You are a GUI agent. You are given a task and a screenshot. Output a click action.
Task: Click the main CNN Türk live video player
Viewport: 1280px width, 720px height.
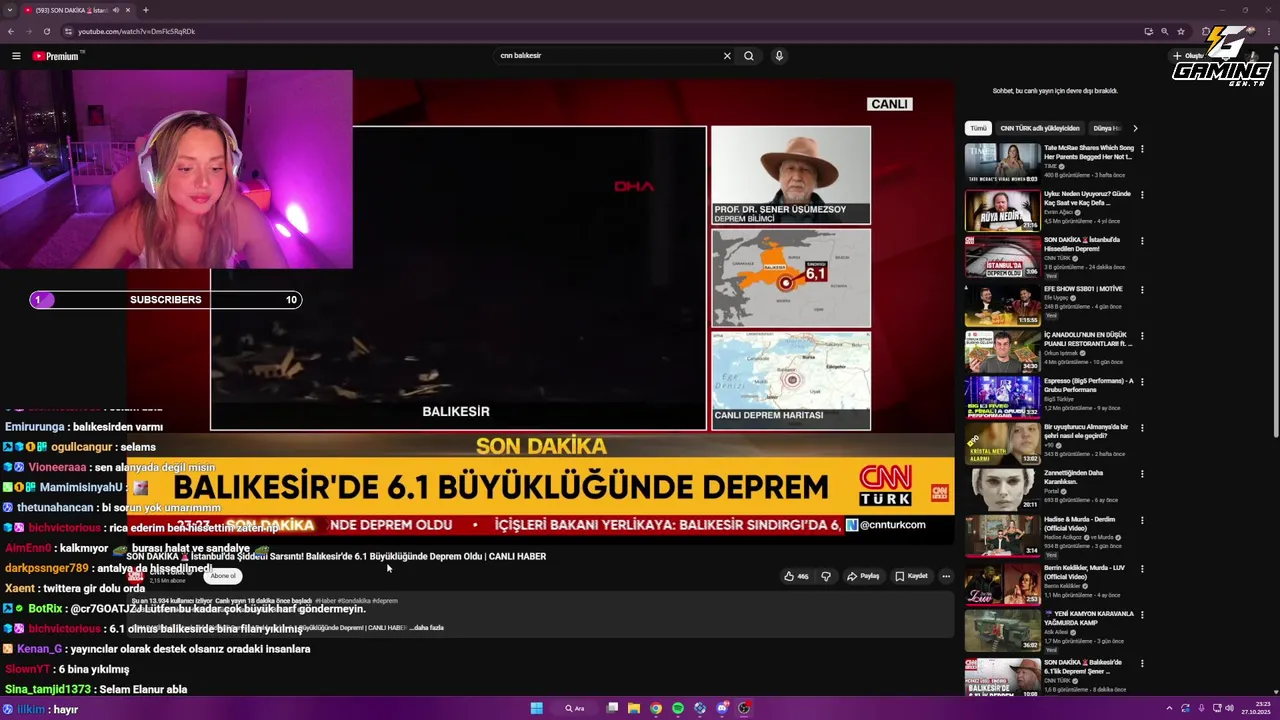pyautogui.click(x=542, y=310)
